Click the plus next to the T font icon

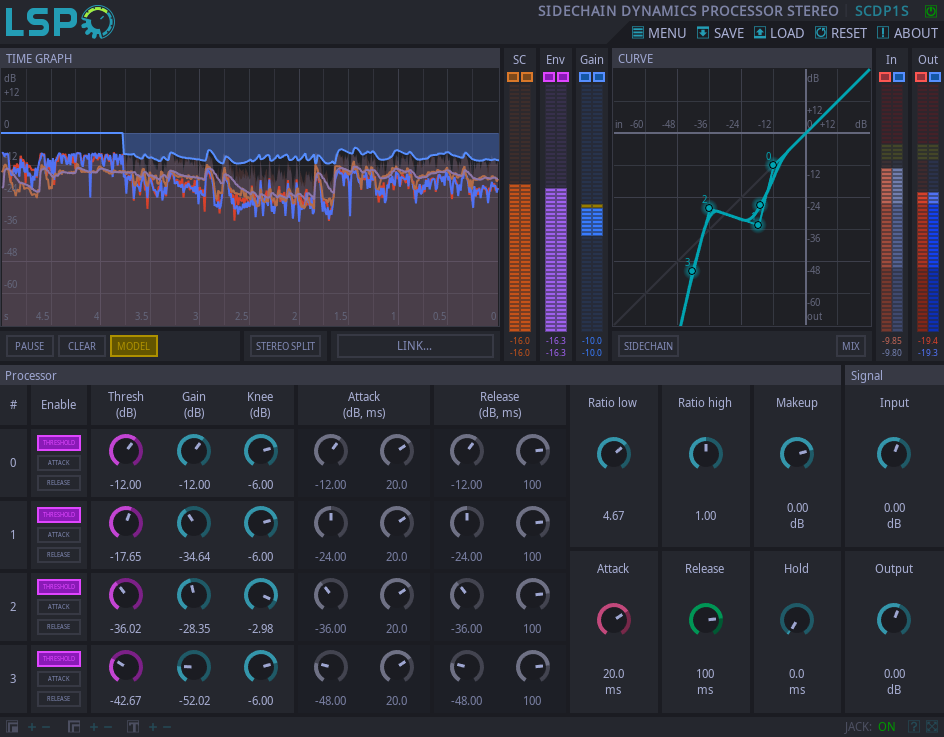click(153, 727)
